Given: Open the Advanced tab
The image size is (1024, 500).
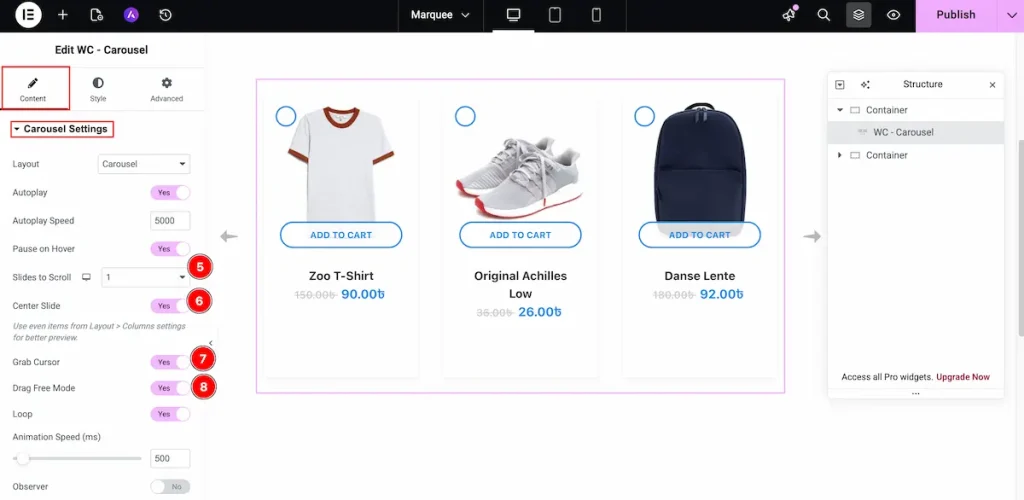Looking at the screenshot, I should (166, 89).
